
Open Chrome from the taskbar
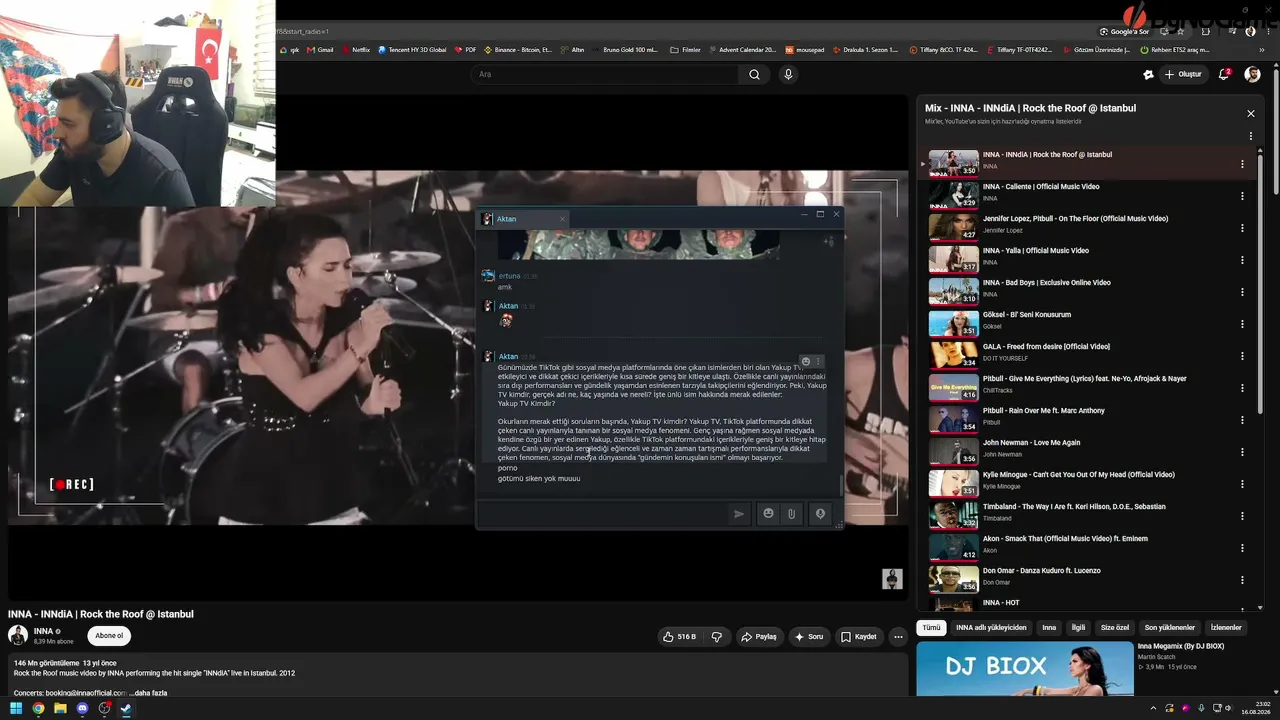(38, 709)
